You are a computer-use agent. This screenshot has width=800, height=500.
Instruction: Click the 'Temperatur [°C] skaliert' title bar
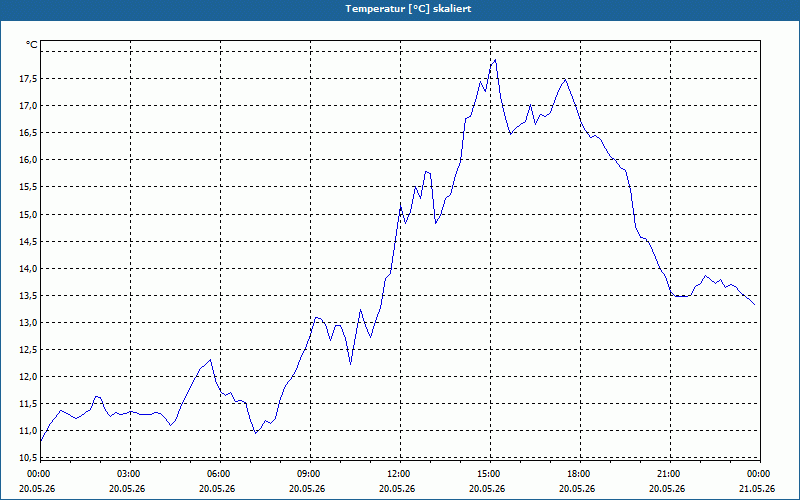pos(400,9)
